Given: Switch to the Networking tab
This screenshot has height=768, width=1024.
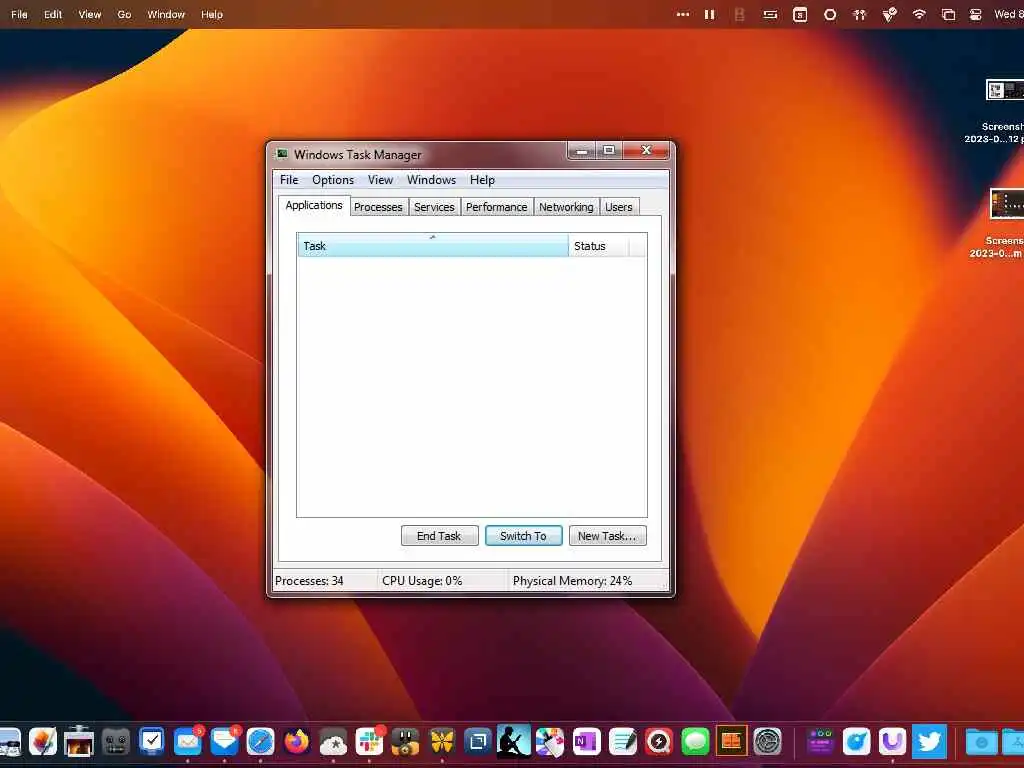Looking at the screenshot, I should [566, 207].
